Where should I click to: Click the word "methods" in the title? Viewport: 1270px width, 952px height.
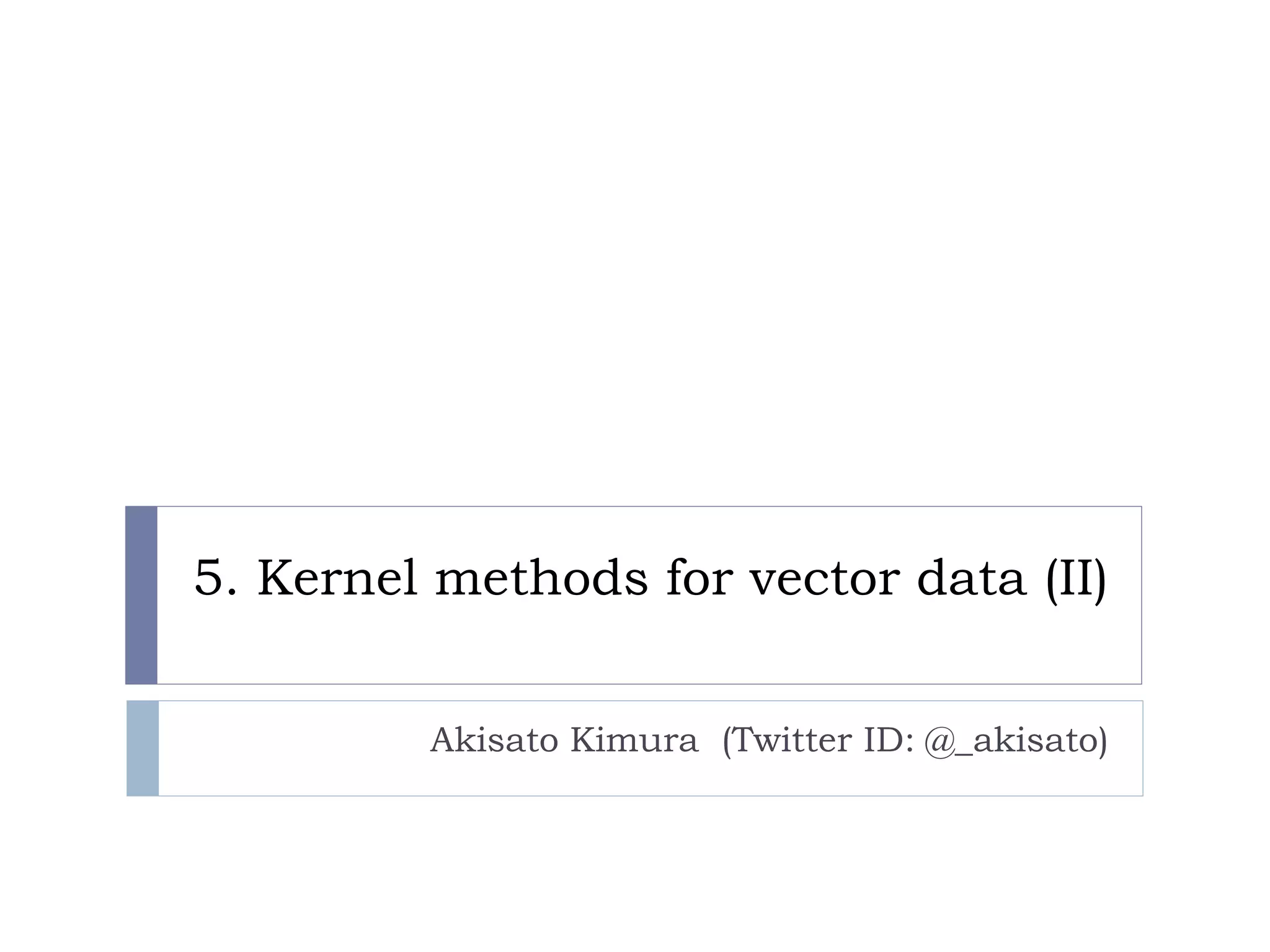point(541,578)
